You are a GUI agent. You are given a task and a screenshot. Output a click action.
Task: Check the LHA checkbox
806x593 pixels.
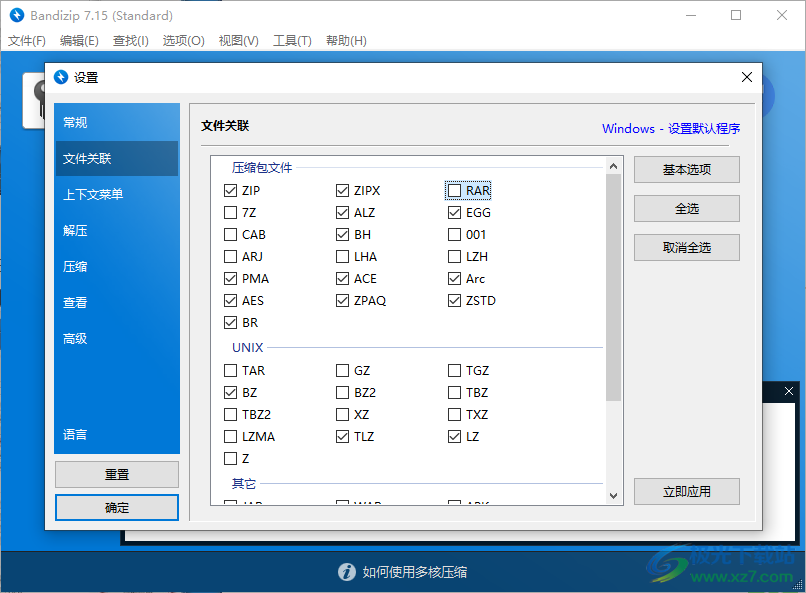point(342,256)
